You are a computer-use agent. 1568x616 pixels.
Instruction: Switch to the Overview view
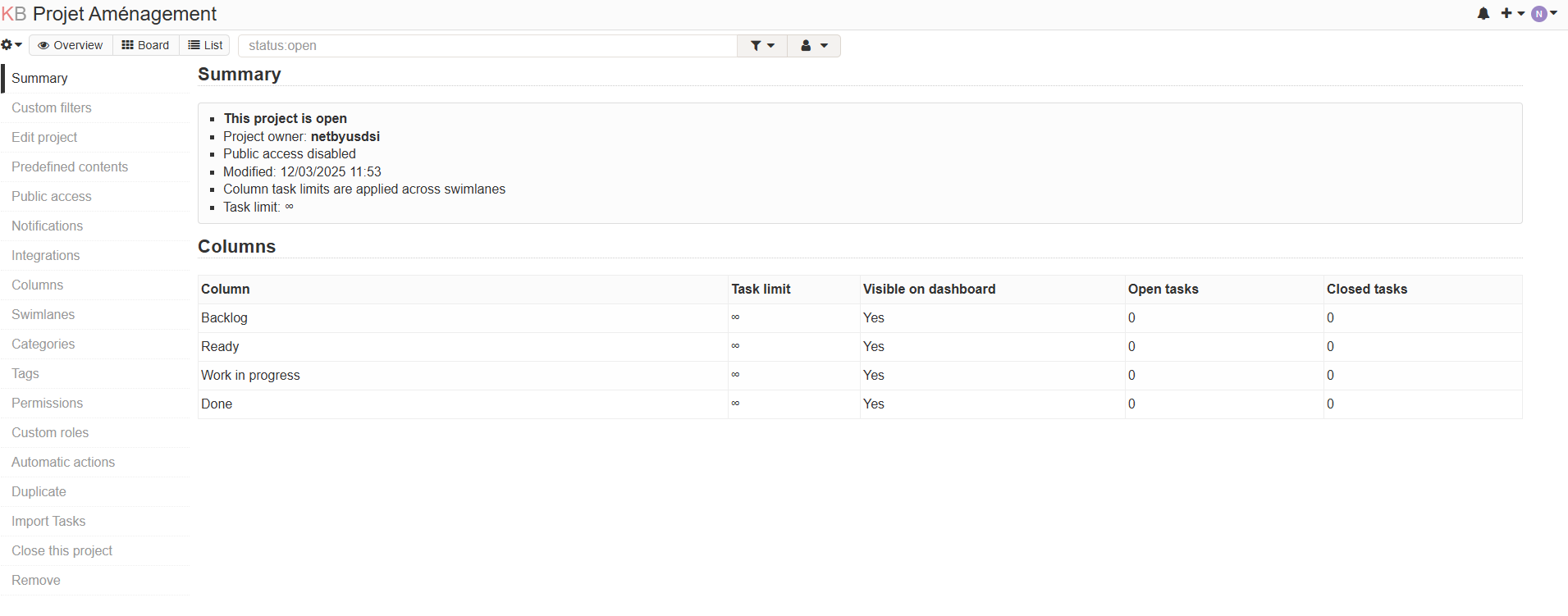point(71,45)
